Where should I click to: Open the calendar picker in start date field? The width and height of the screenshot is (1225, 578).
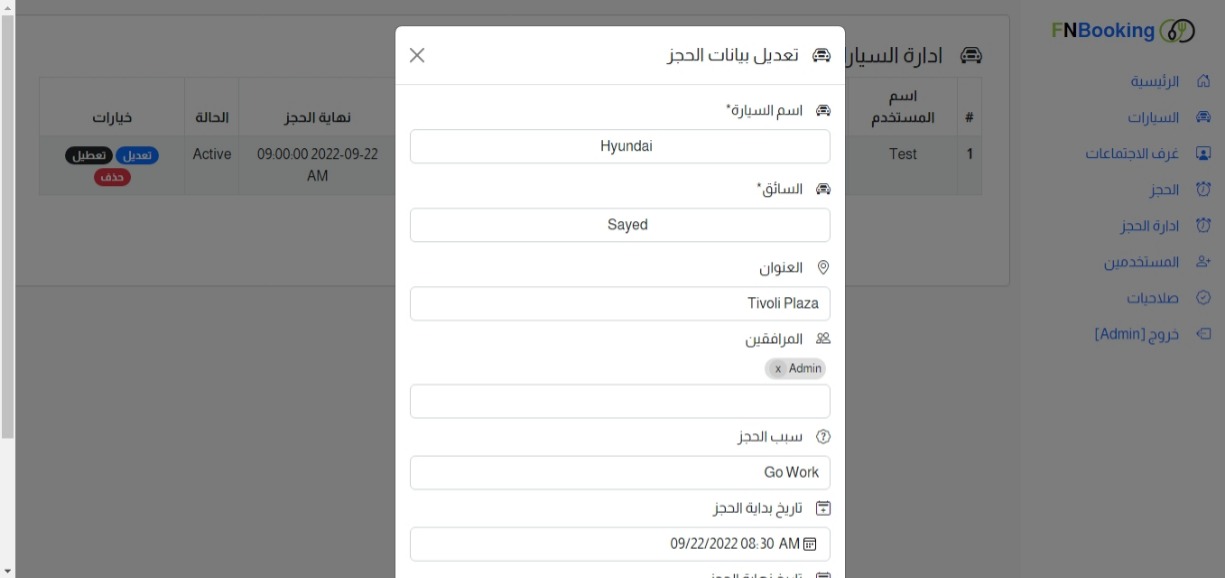pyautogui.click(x=810, y=544)
